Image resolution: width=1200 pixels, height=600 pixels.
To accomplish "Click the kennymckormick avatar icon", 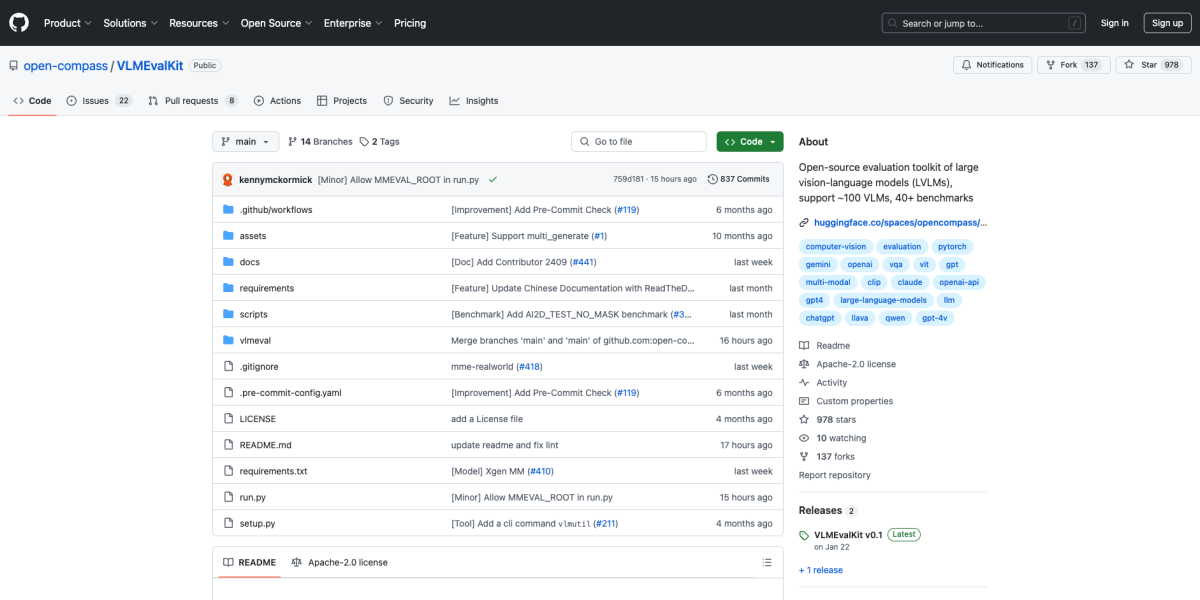I will coord(228,180).
